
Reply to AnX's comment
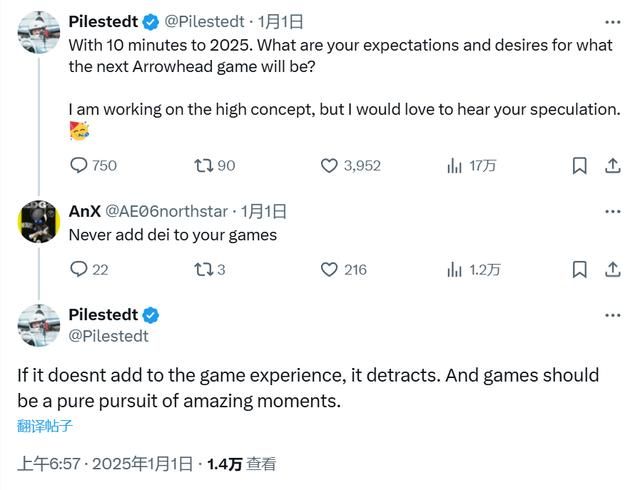pyautogui.click(x=79, y=269)
